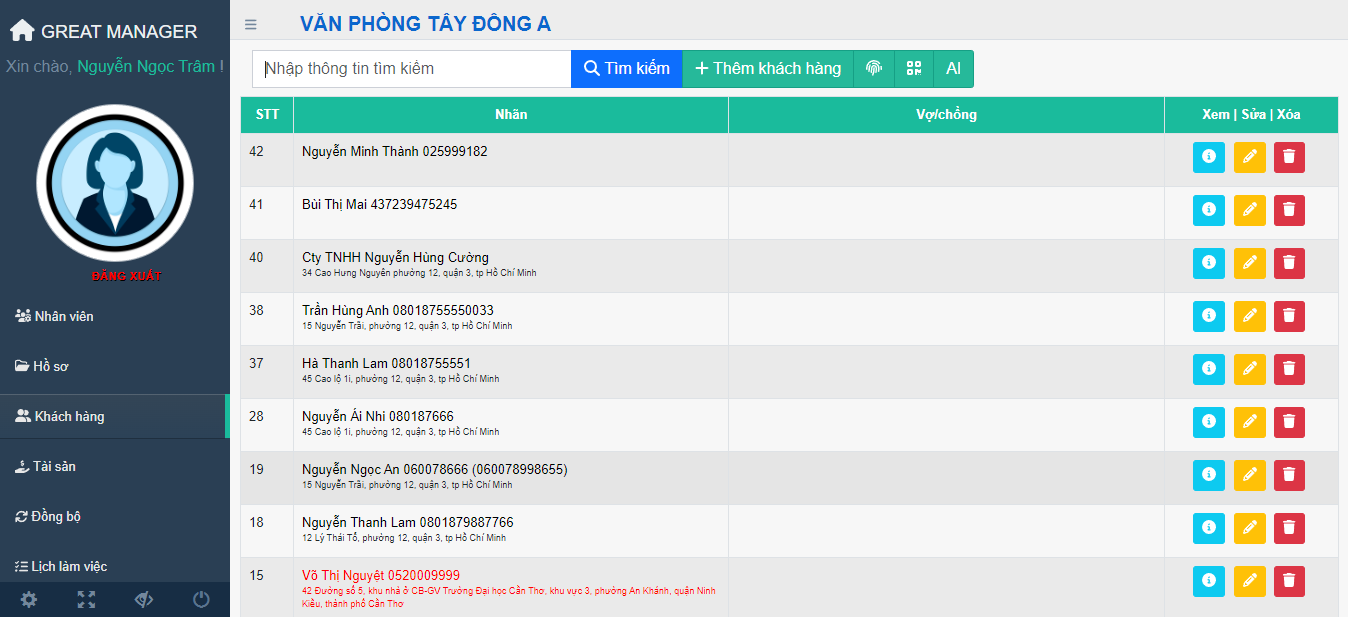Click the Thêm khách hàng button
Screen dimensions: 1348x617
[x=767, y=69]
